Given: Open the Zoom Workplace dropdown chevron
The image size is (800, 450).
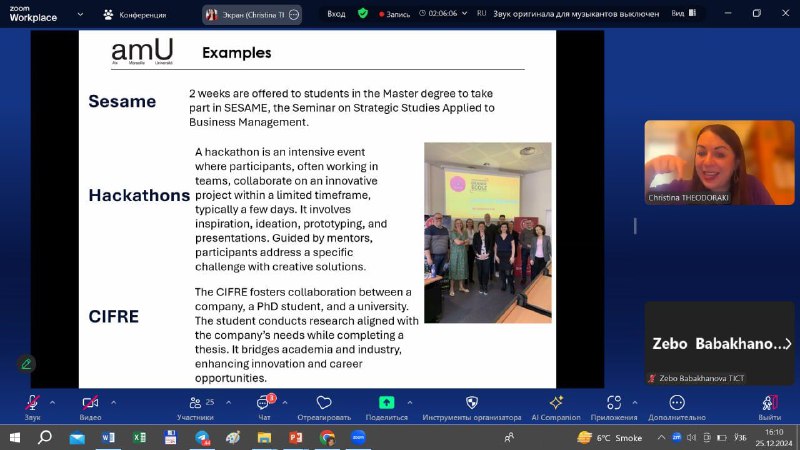Looking at the screenshot, I should pos(80,14).
